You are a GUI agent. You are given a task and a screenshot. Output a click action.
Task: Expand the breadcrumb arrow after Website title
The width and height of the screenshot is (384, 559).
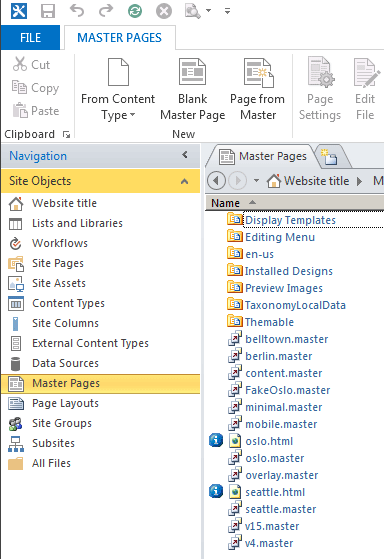click(359, 181)
